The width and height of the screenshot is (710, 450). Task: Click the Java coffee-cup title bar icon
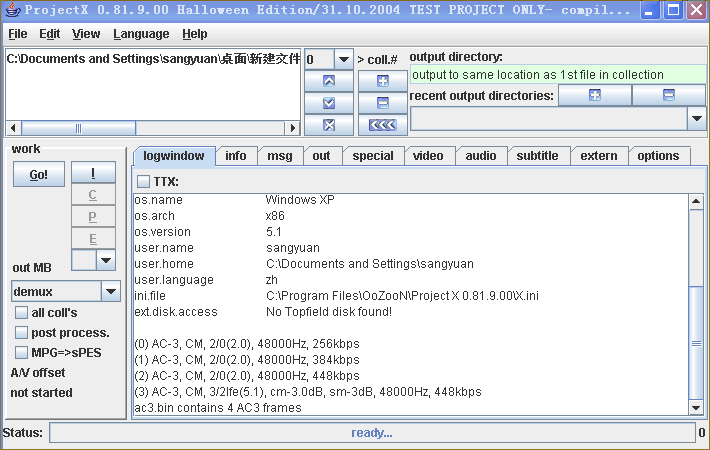(12, 10)
